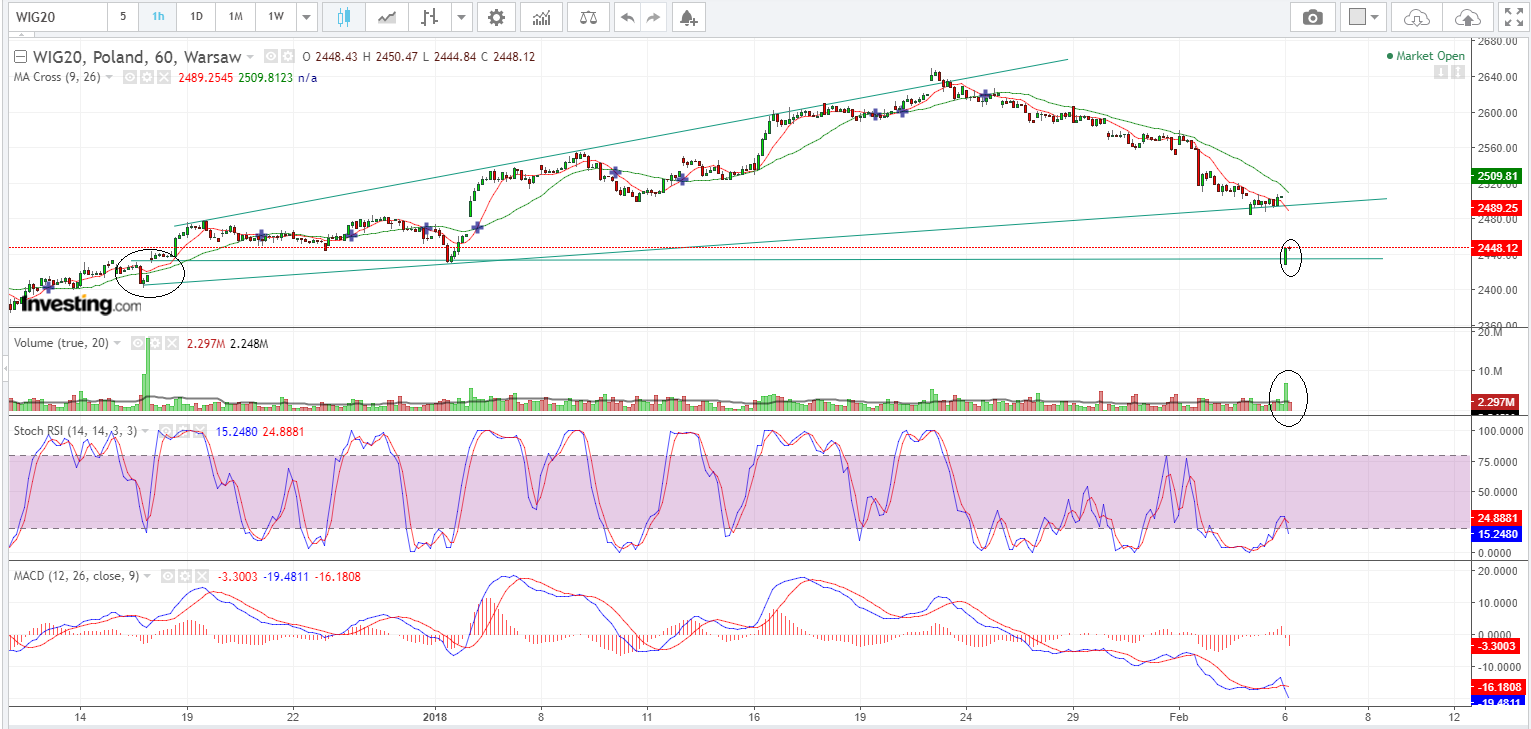1531x729 pixels.
Task: Open the indicators menu
Action: pos(541,17)
